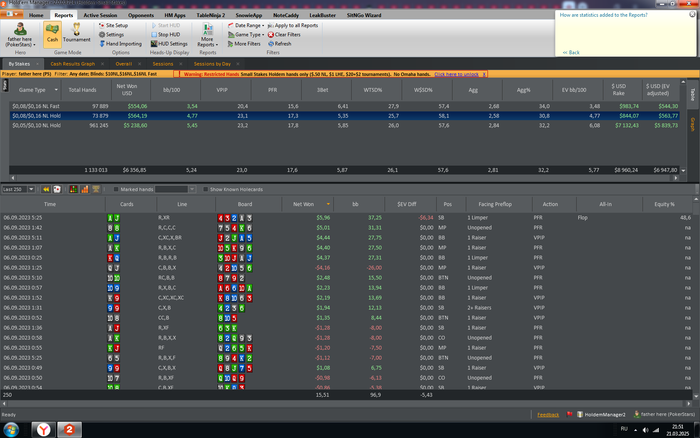Open the SitNGo Wizard ribbon tab
This screenshot has height=438, width=700.
tap(364, 15)
